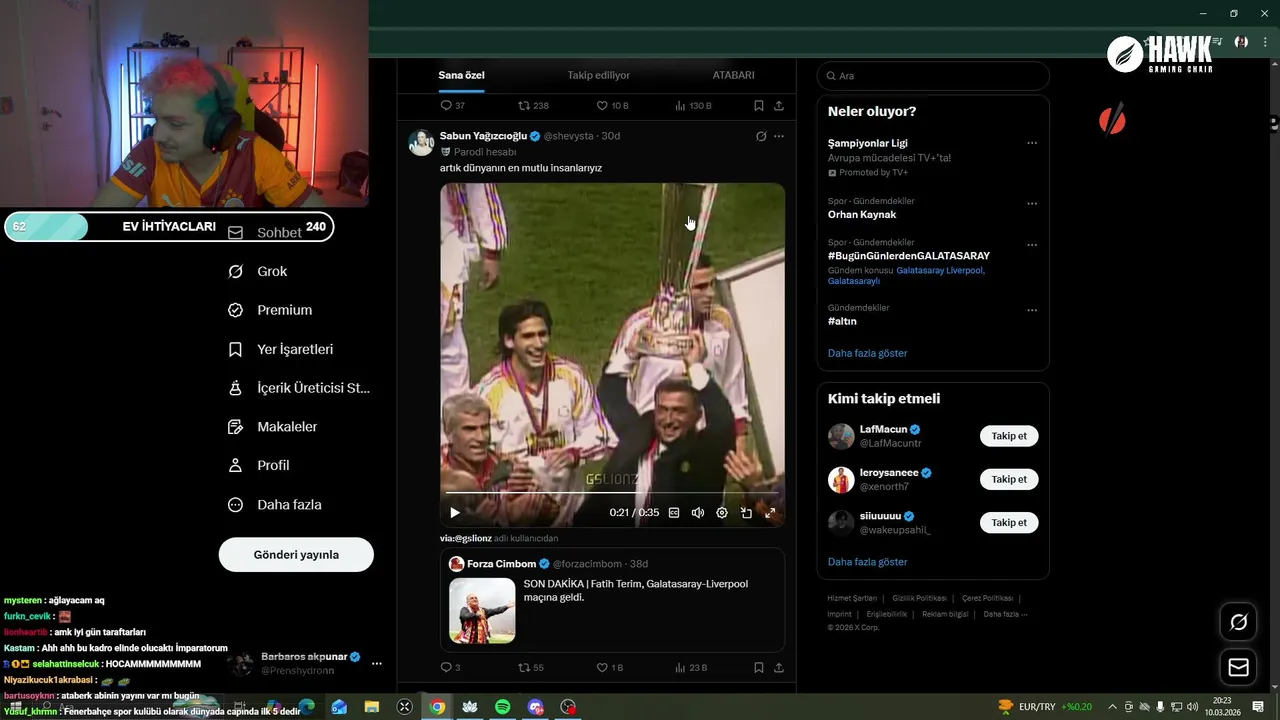Open floating Grok button
Screen dimensions: 1280x720
pos(1238,622)
